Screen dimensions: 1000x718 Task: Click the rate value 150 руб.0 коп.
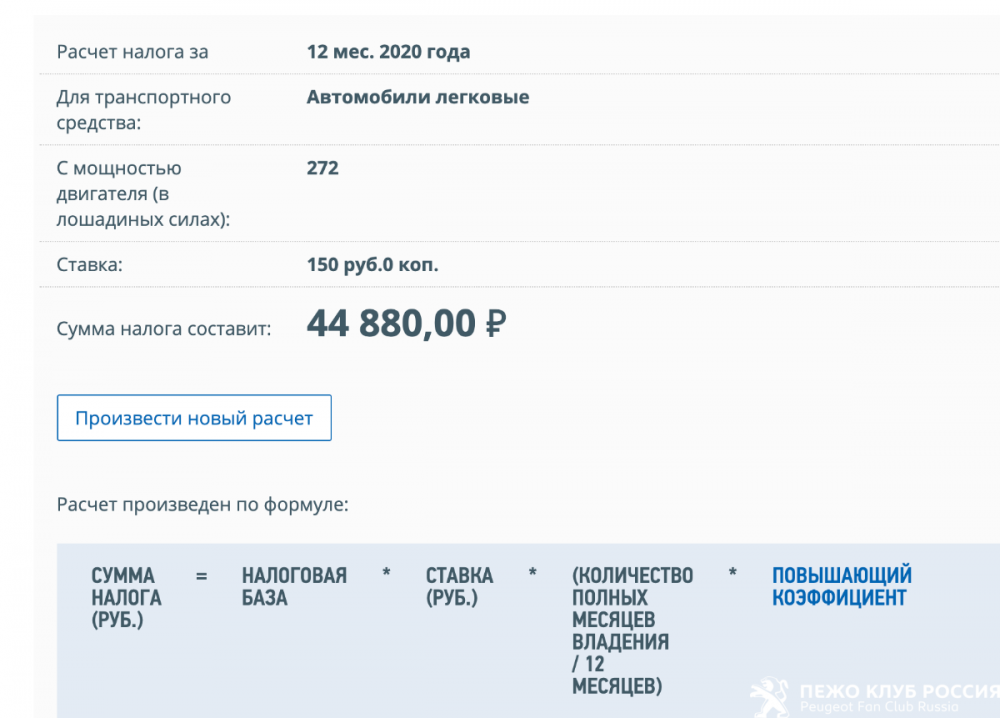tap(372, 265)
